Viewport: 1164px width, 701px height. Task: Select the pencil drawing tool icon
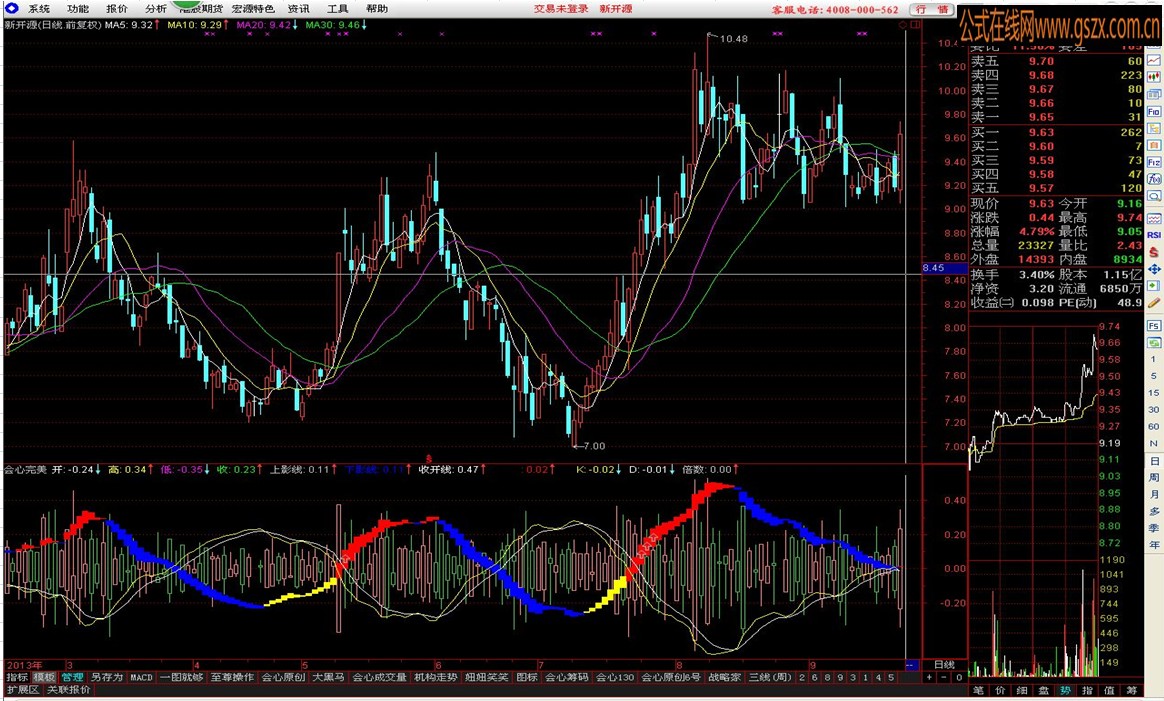1154,302
